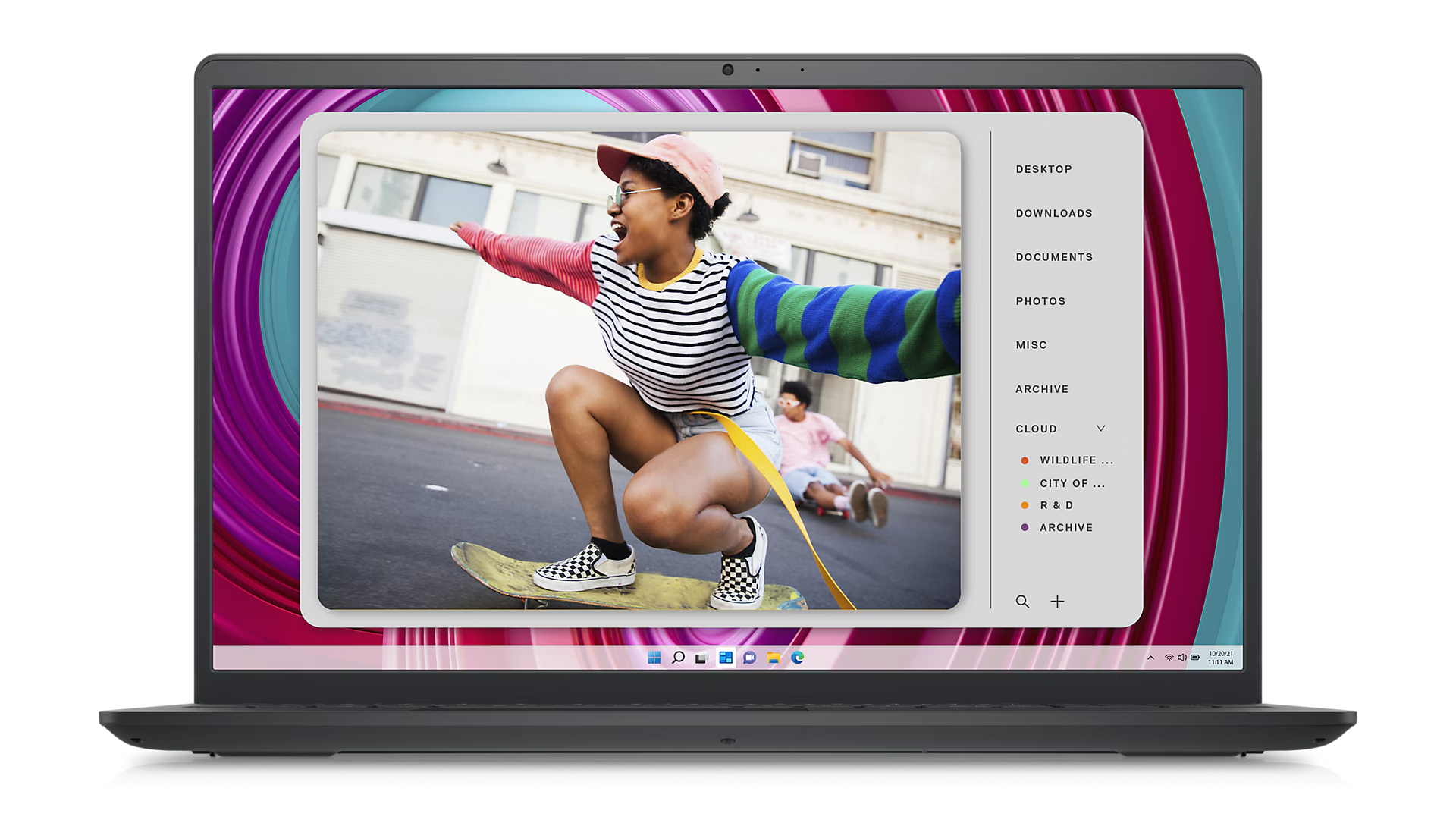The width and height of the screenshot is (1456, 820).
Task: Launch Microsoft Edge browser
Action: pos(797,658)
